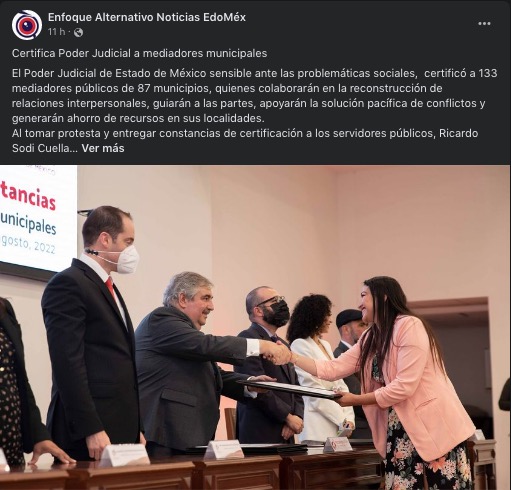Click the post body paragraph text
This screenshot has height=490, width=511.
(255, 110)
